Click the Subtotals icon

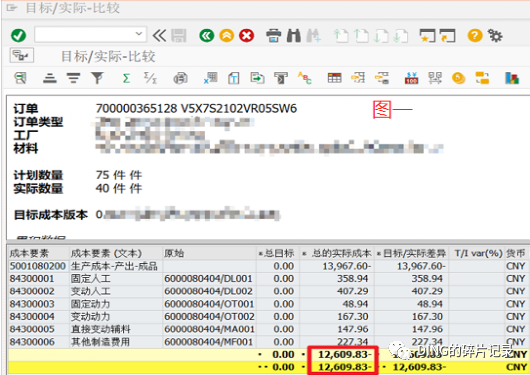click(x=150, y=78)
